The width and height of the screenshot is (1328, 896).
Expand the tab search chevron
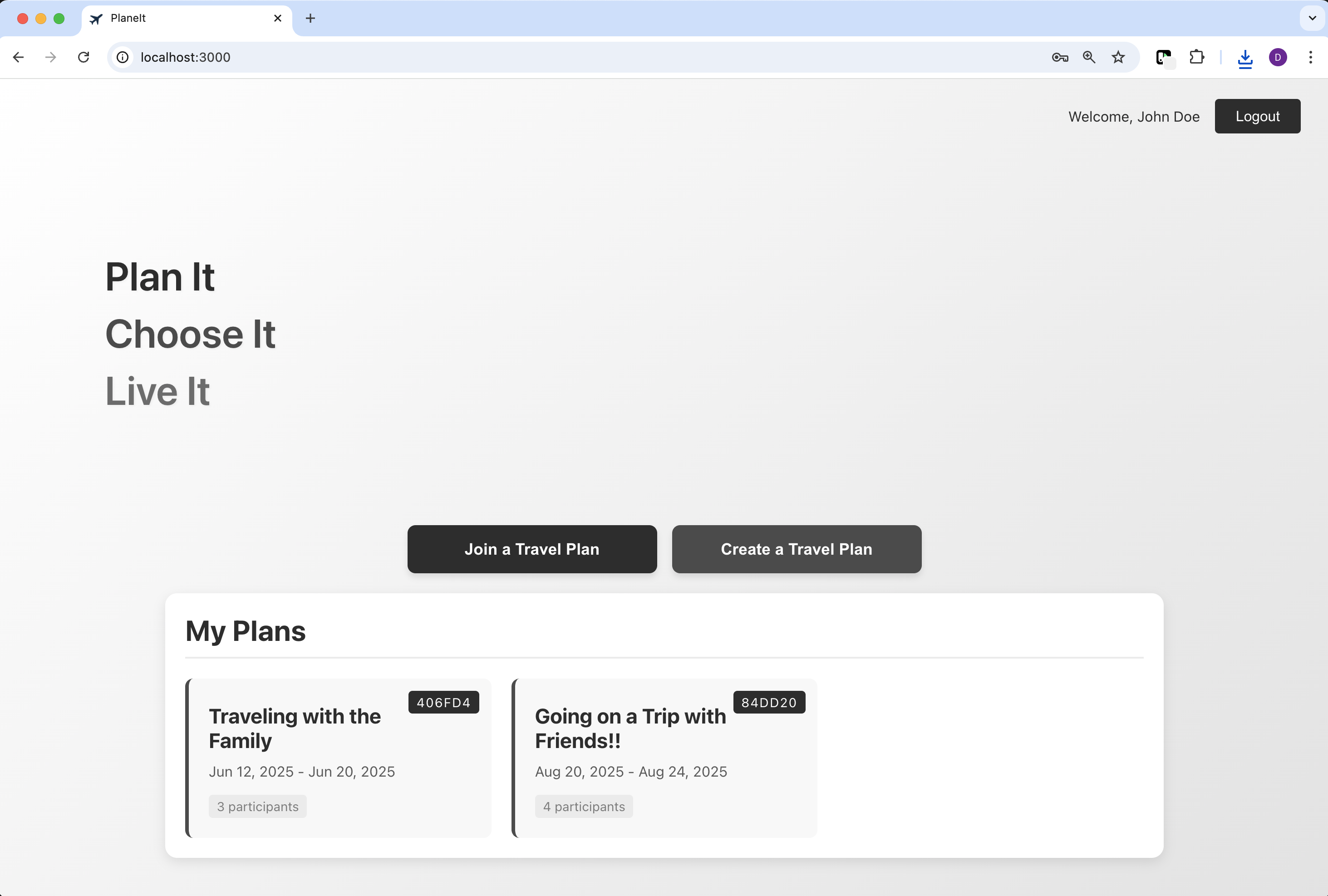point(1312,18)
